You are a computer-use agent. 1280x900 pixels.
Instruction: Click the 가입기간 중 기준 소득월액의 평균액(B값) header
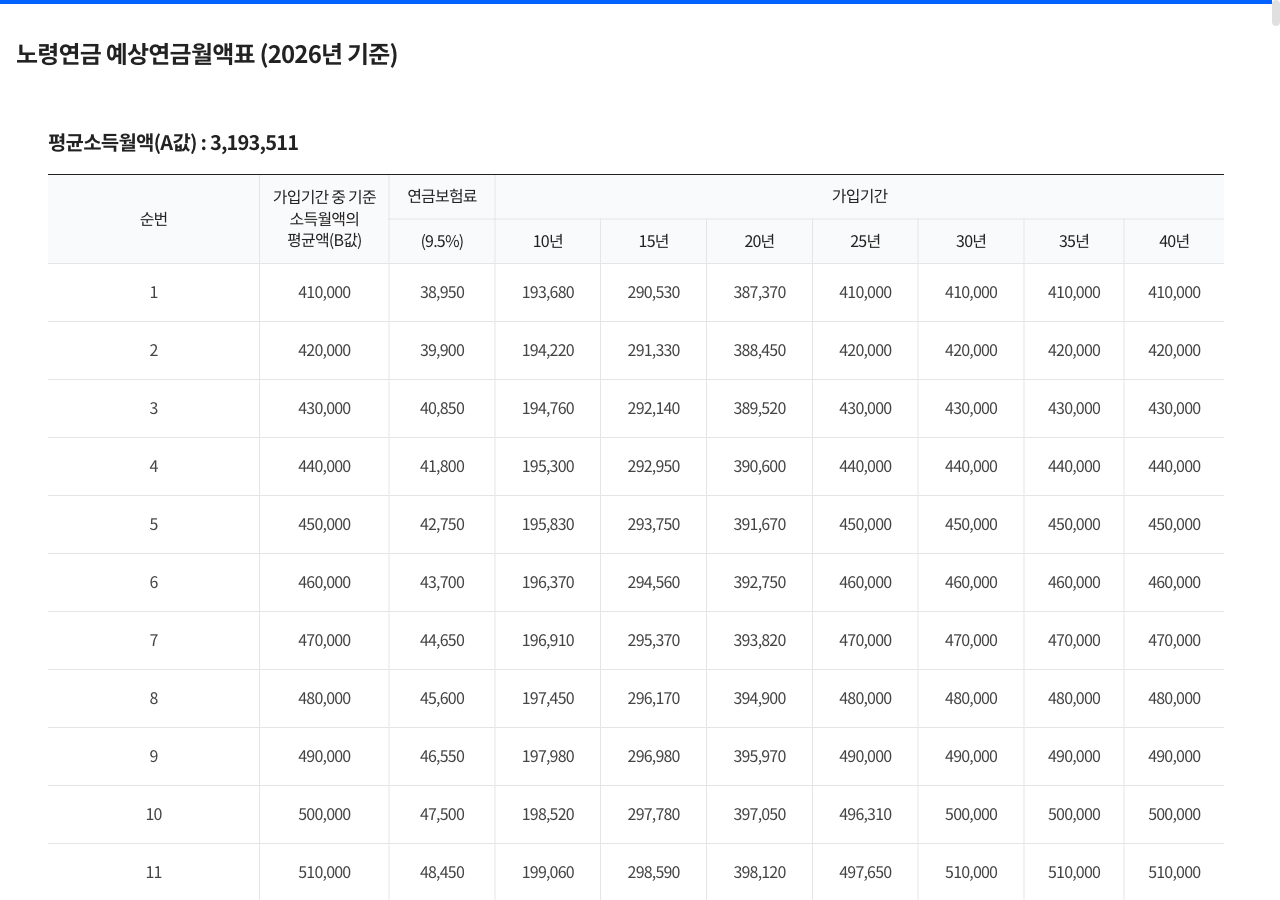[x=324, y=219]
